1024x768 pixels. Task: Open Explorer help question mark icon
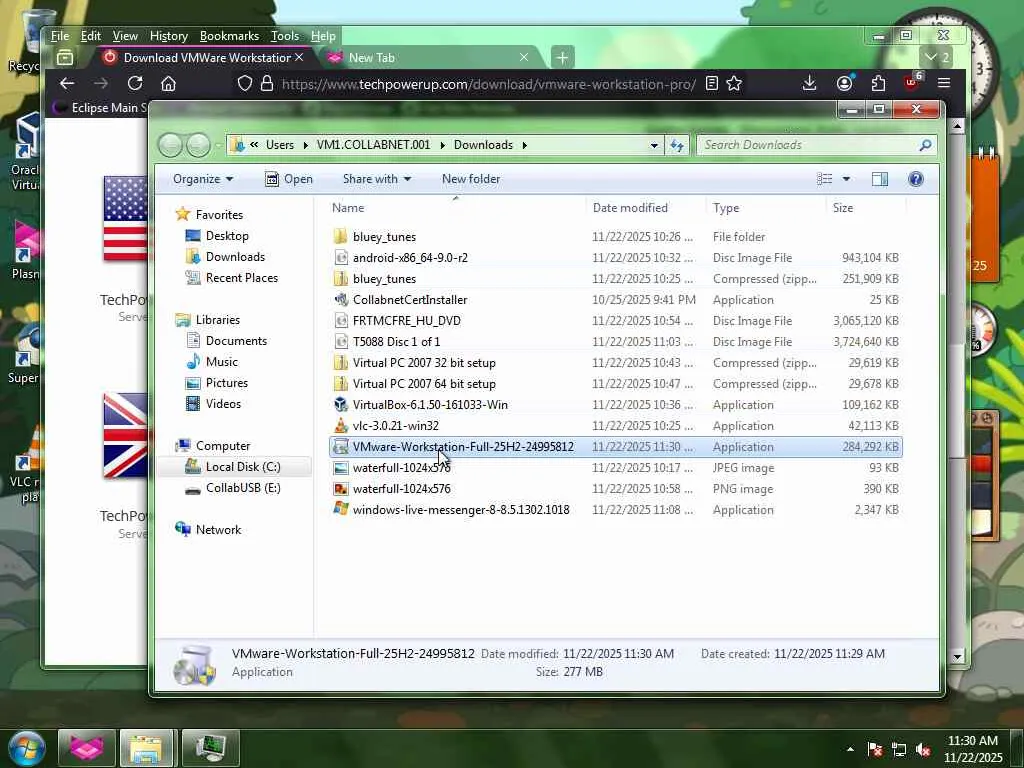click(x=916, y=179)
